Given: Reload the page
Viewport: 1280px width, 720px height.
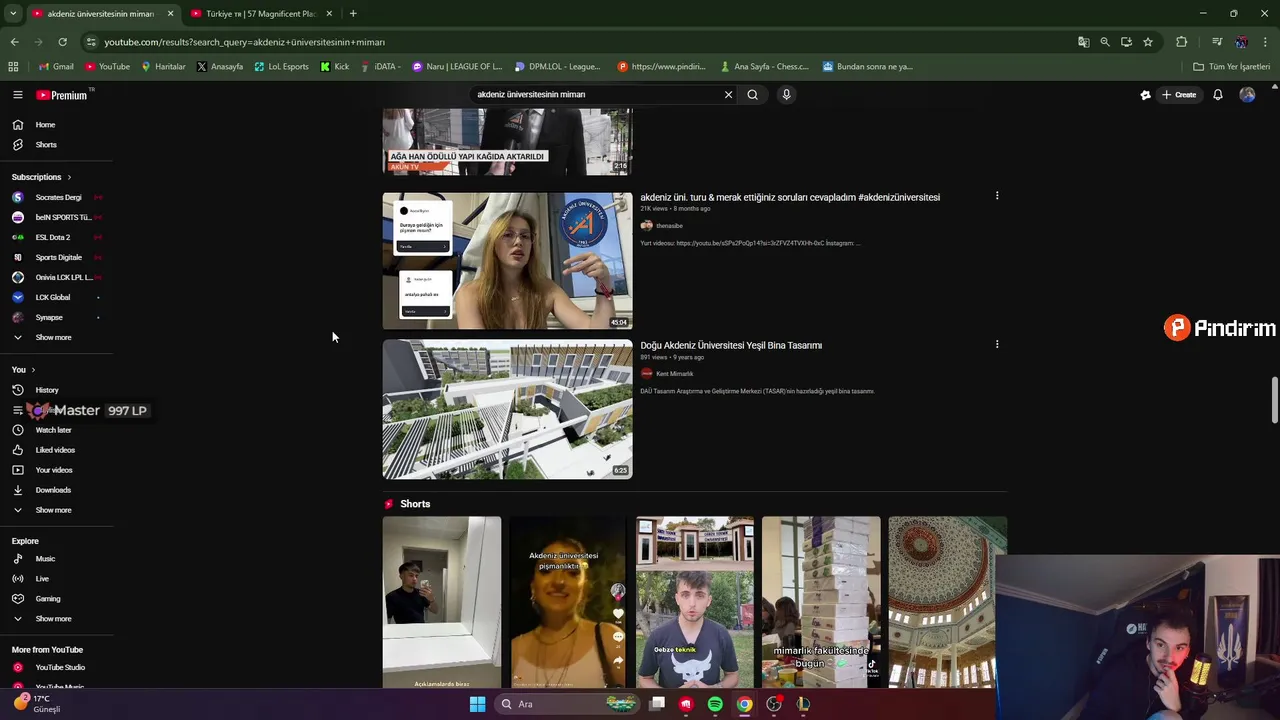Looking at the screenshot, I should coord(62,42).
